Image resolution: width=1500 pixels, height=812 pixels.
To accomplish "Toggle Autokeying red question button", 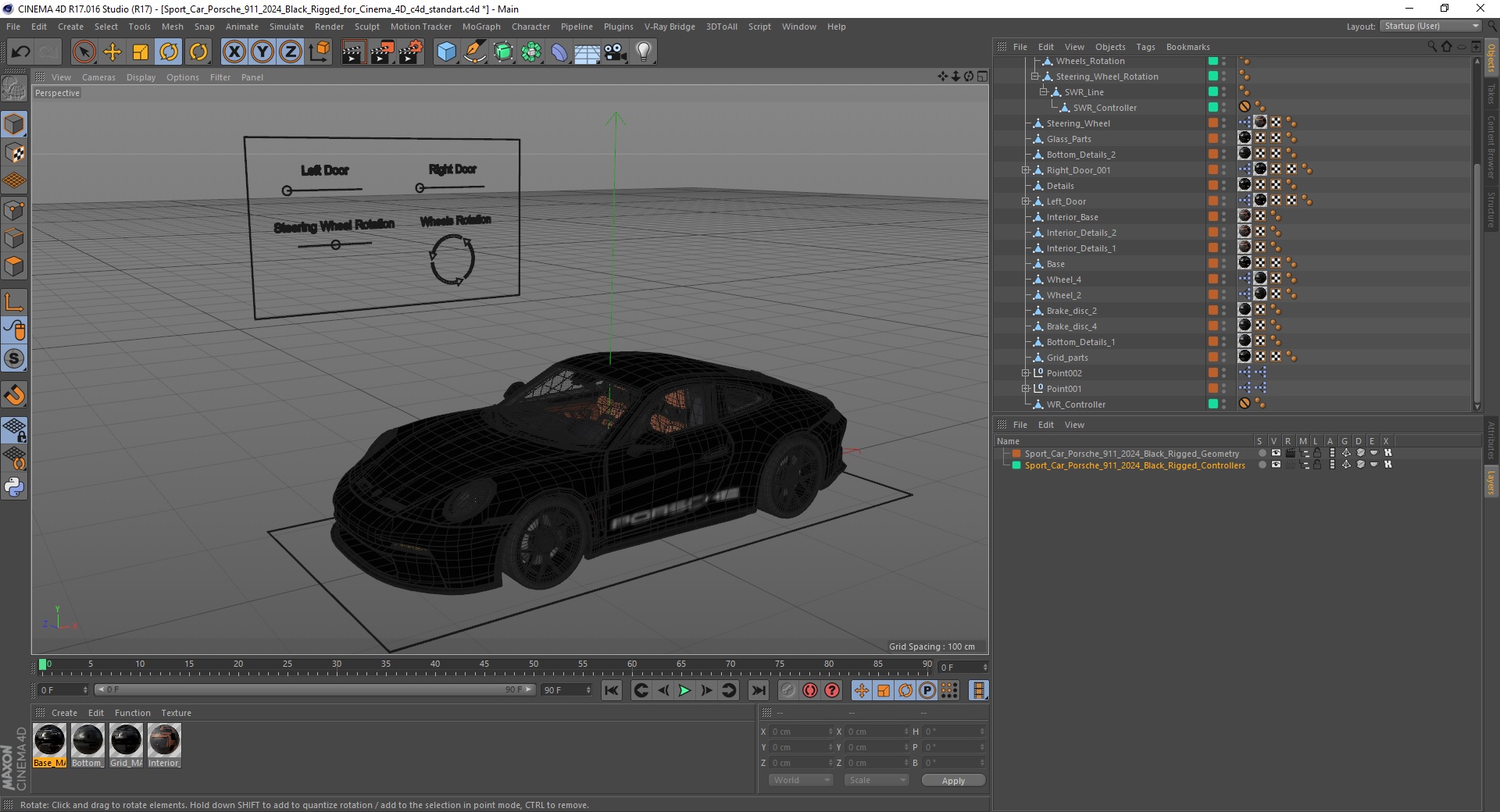I will (832, 690).
